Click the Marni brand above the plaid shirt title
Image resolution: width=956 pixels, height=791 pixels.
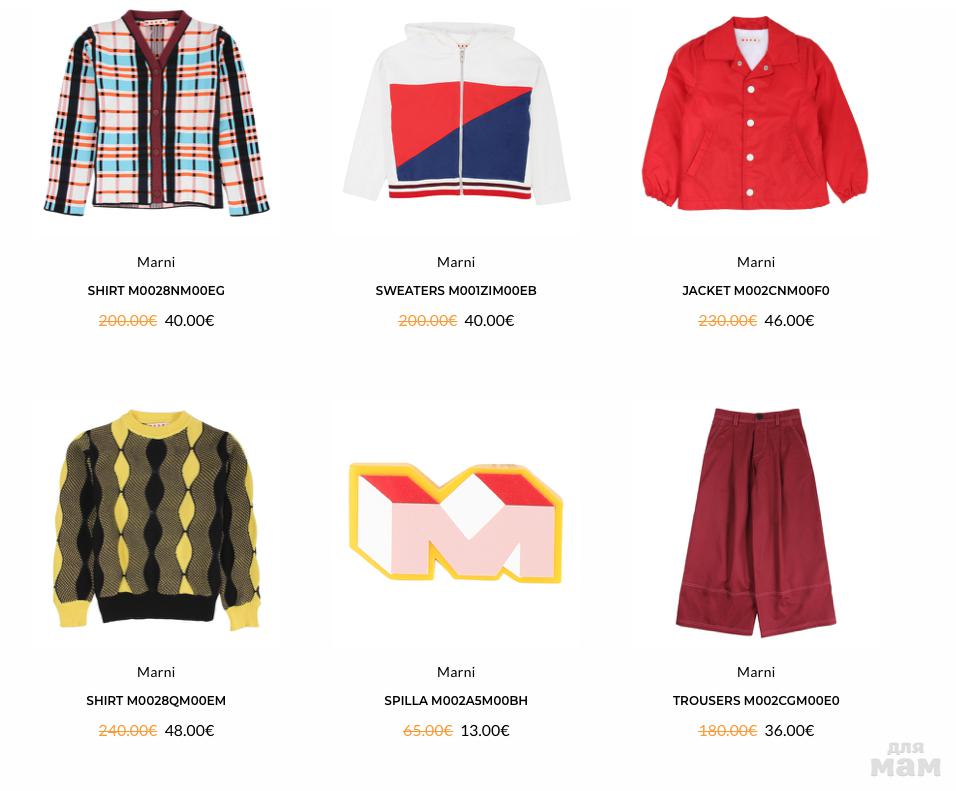[x=156, y=262]
